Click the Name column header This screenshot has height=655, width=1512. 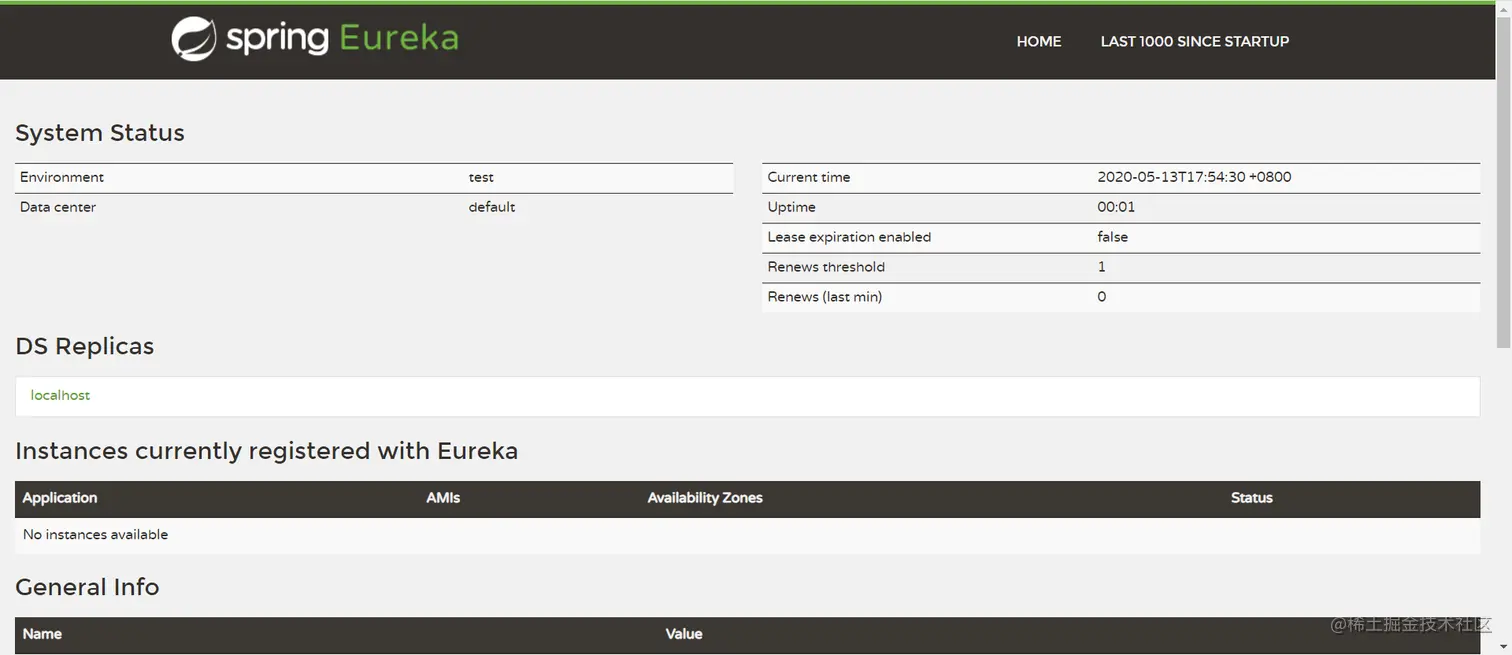point(42,634)
